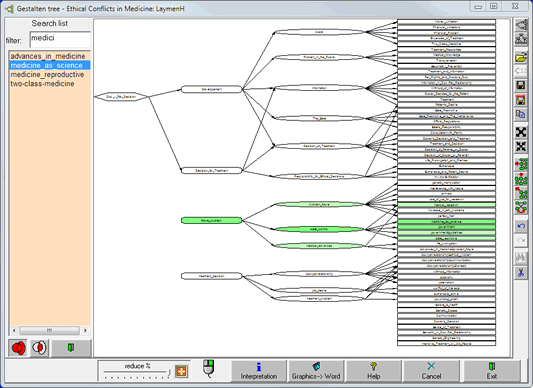Collapse the tree with inward arrows icon
The image size is (533, 388).
(520, 147)
